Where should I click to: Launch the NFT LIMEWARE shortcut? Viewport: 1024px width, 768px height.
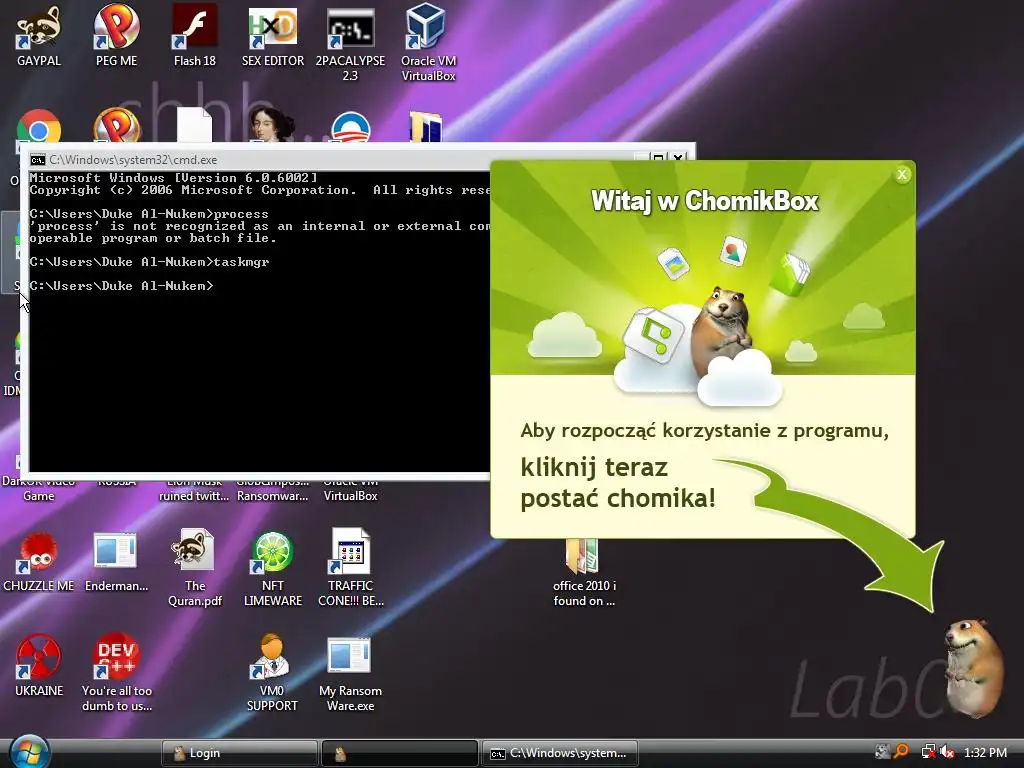click(273, 568)
